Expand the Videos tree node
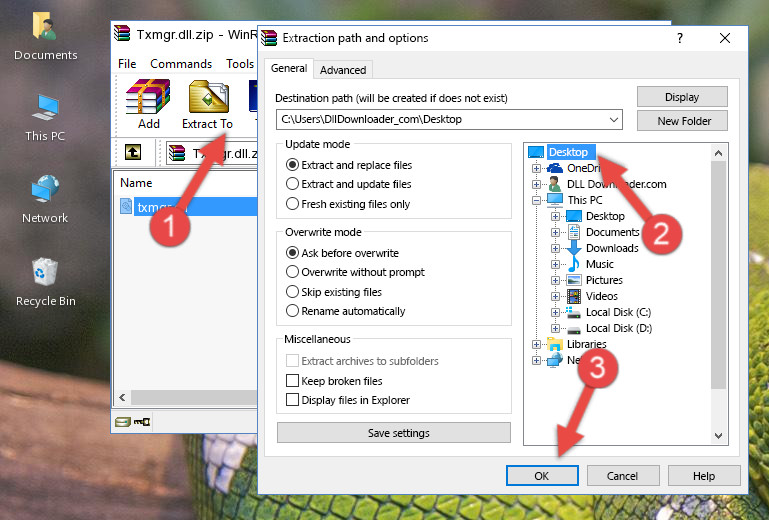 (555, 296)
